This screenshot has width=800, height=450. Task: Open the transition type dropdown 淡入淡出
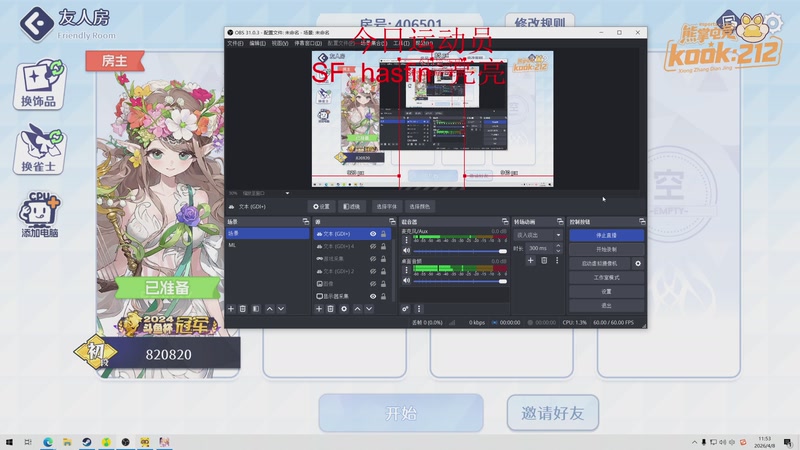(538, 235)
